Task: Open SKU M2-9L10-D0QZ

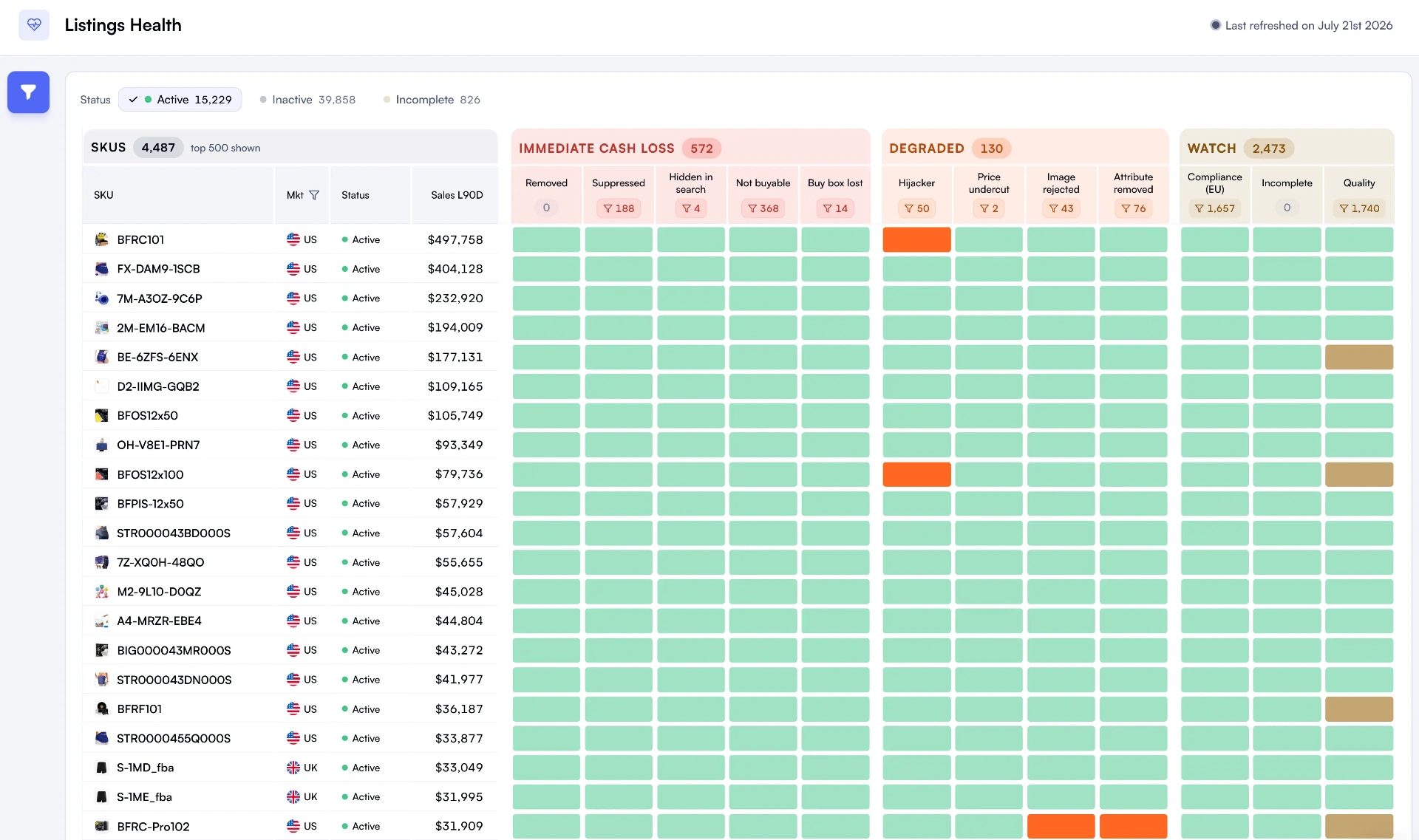Action: (159, 592)
